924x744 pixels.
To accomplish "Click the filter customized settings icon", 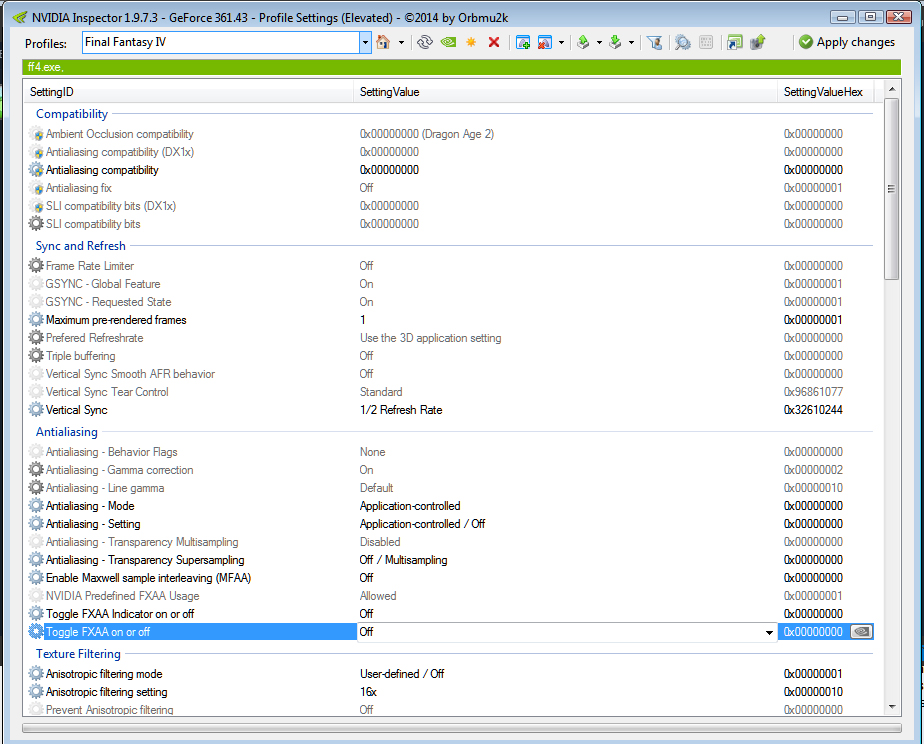I will click(654, 42).
